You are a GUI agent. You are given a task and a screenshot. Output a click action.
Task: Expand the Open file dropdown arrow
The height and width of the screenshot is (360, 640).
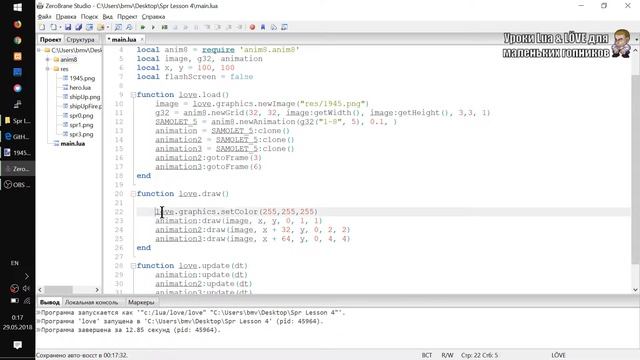(60, 27)
